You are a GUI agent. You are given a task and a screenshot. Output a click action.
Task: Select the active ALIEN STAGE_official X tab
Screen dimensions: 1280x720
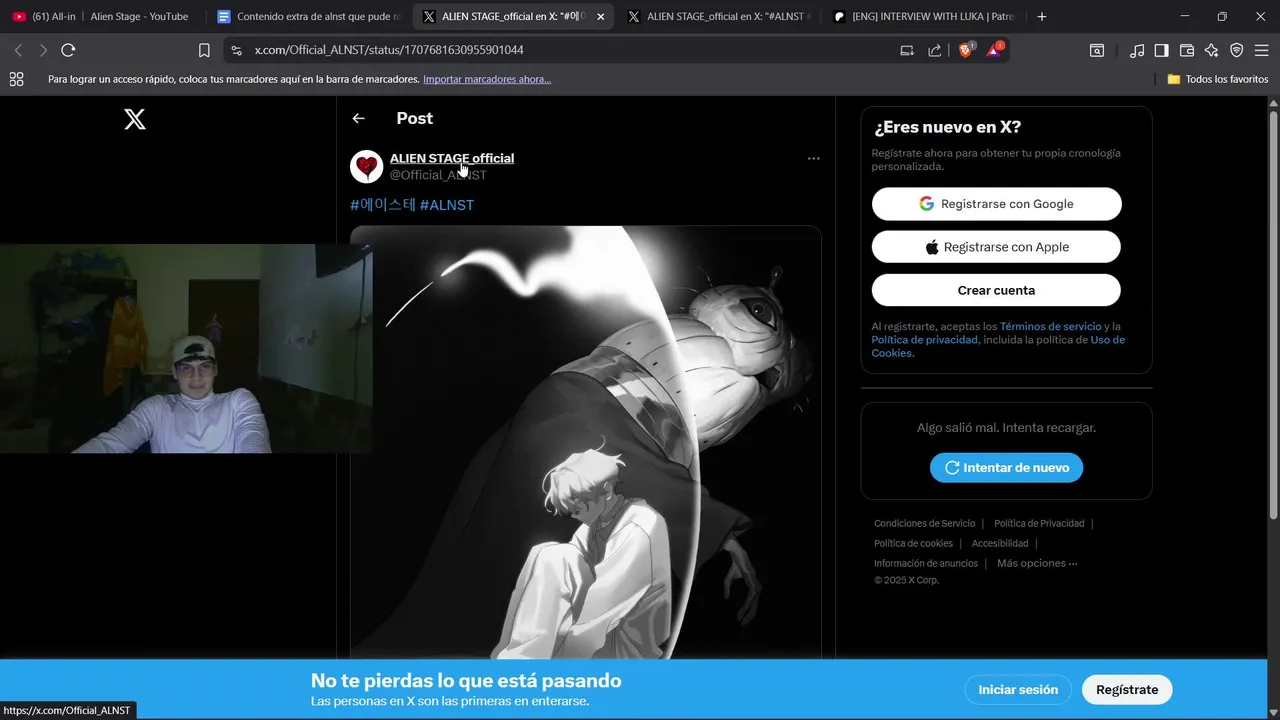pos(512,17)
